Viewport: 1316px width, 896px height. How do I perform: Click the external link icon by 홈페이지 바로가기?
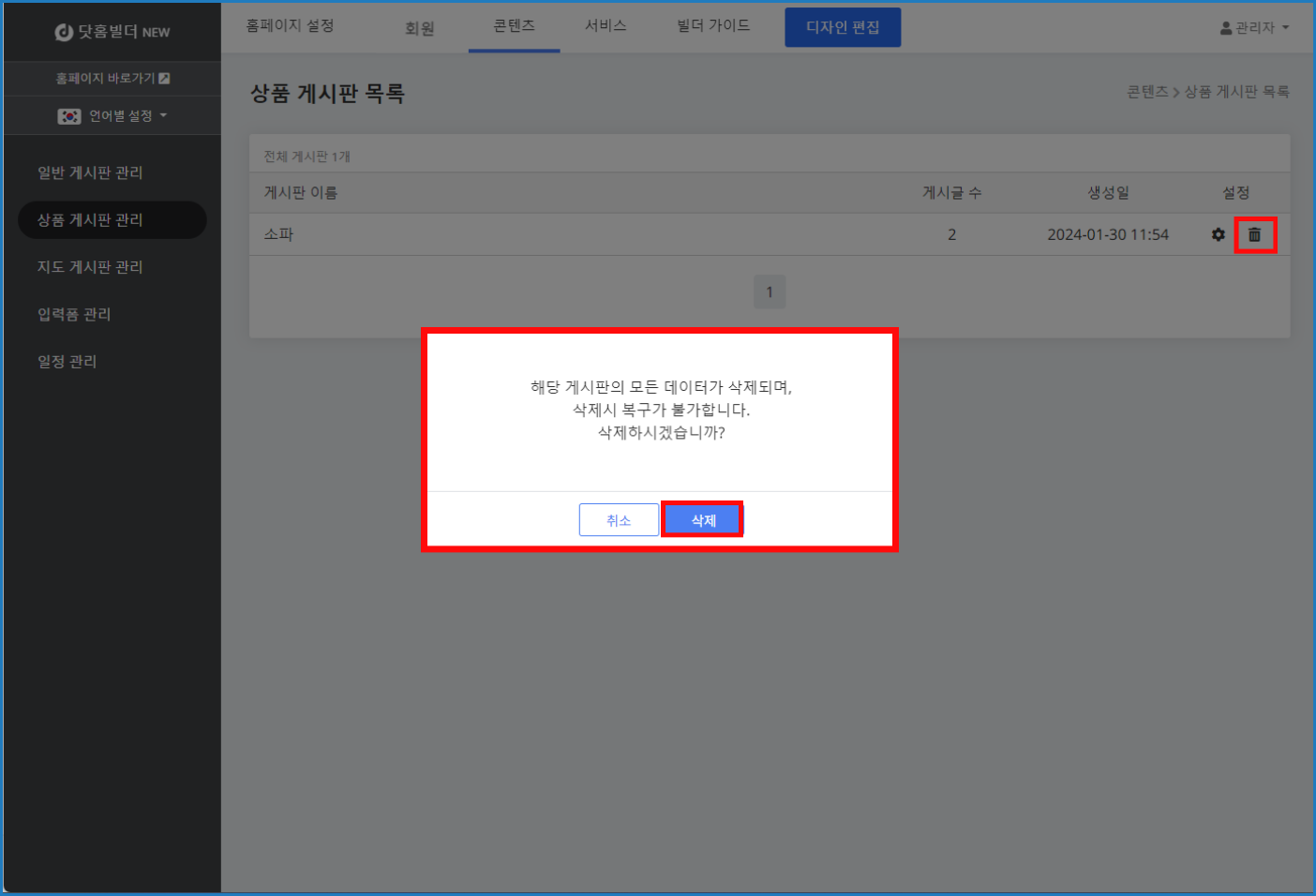pyautogui.click(x=165, y=79)
